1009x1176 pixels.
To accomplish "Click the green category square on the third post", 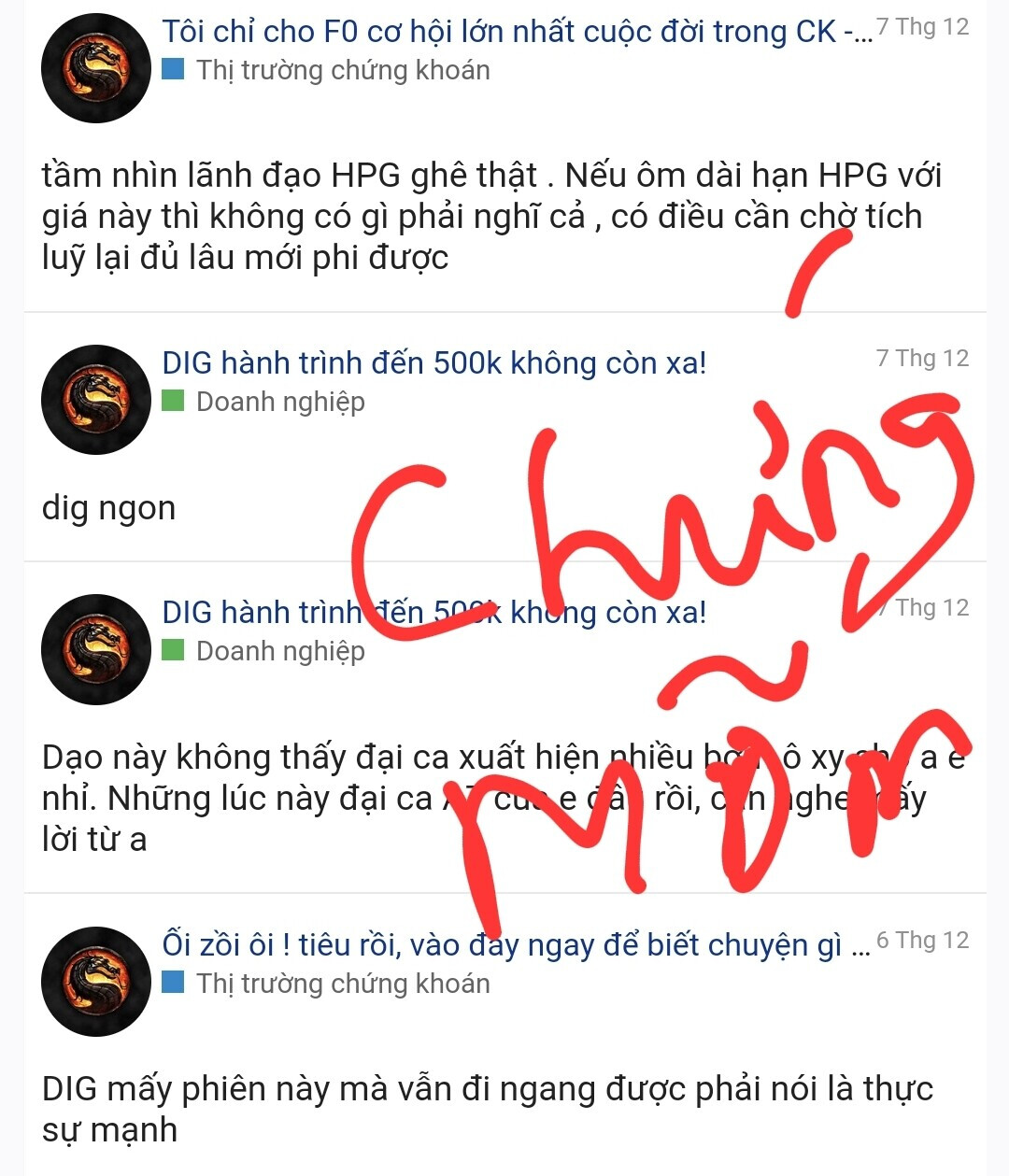I will pyautogui.click(x=173, y=649).
